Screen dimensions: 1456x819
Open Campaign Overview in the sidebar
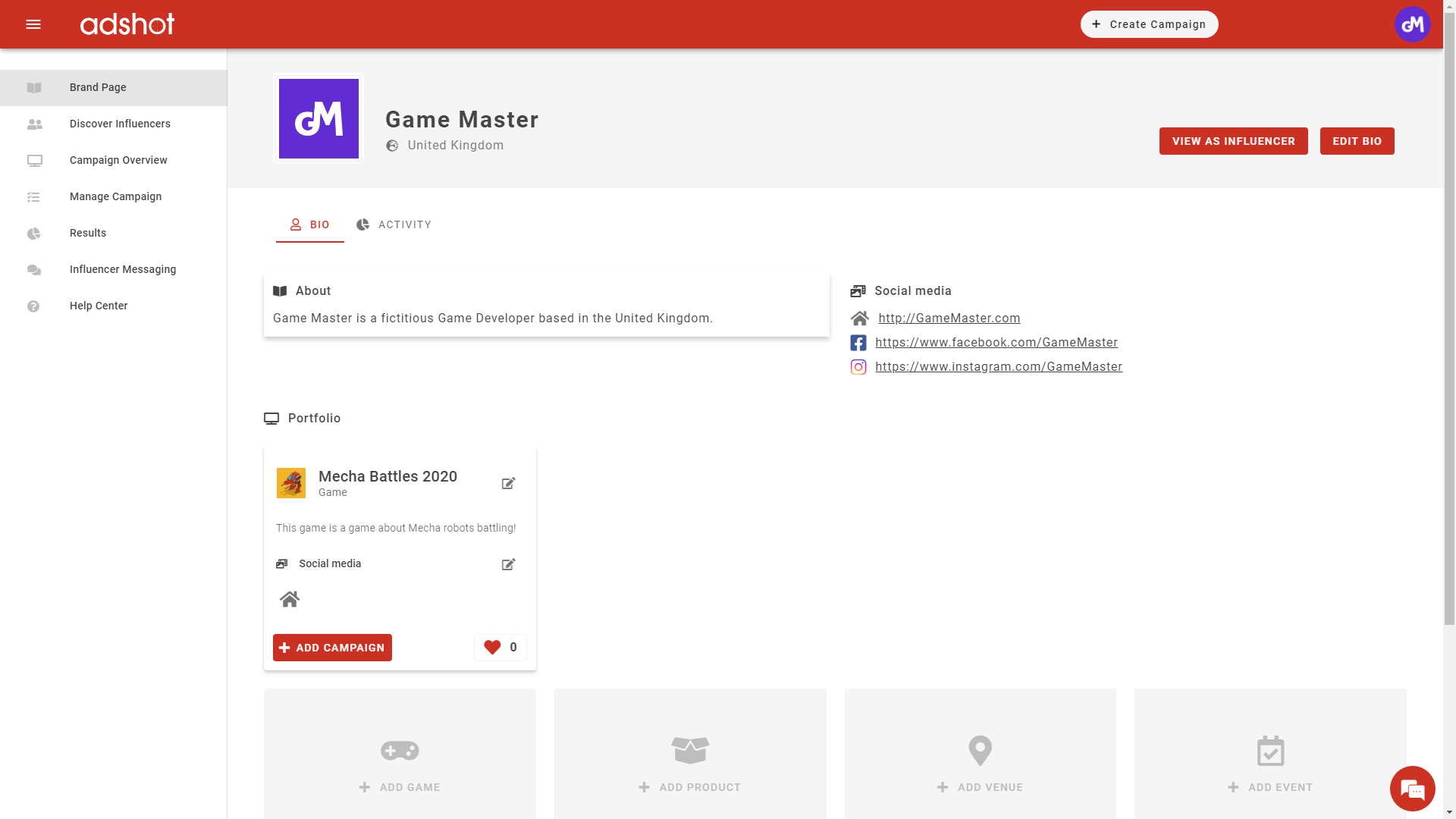[x=114, y=161]
